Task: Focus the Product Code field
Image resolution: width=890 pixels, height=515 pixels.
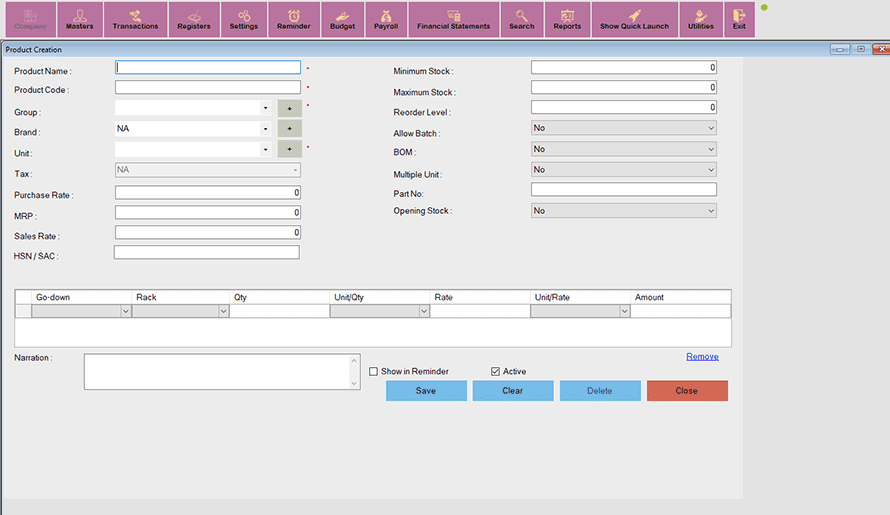Action: click(208, 87)
